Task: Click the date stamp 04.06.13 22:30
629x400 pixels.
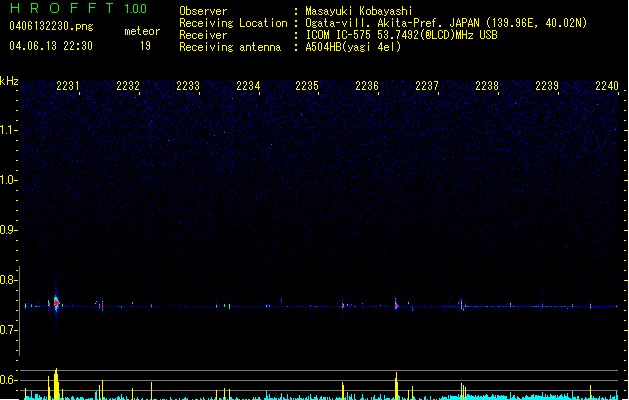Action: click(51, 46)
